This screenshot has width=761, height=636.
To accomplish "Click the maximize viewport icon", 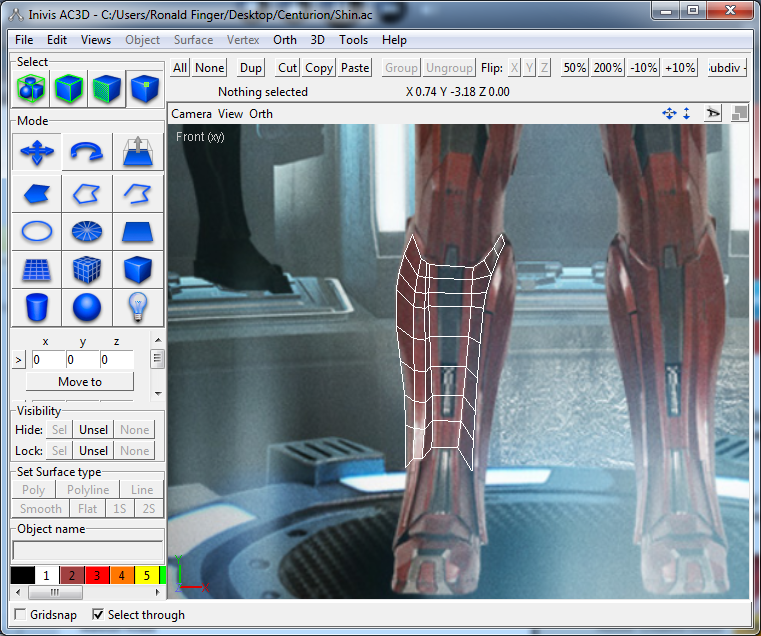I will [739, 114].
